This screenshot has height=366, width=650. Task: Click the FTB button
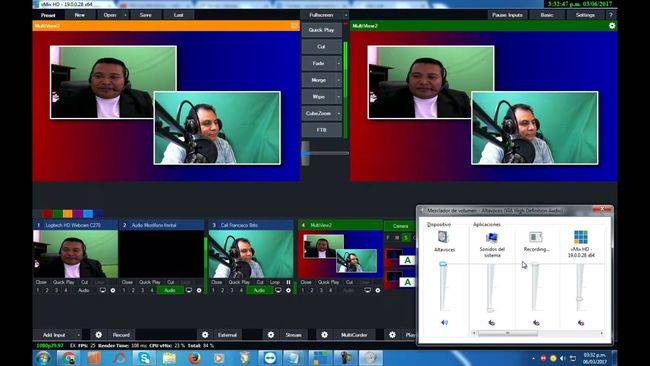pos(321,130)
